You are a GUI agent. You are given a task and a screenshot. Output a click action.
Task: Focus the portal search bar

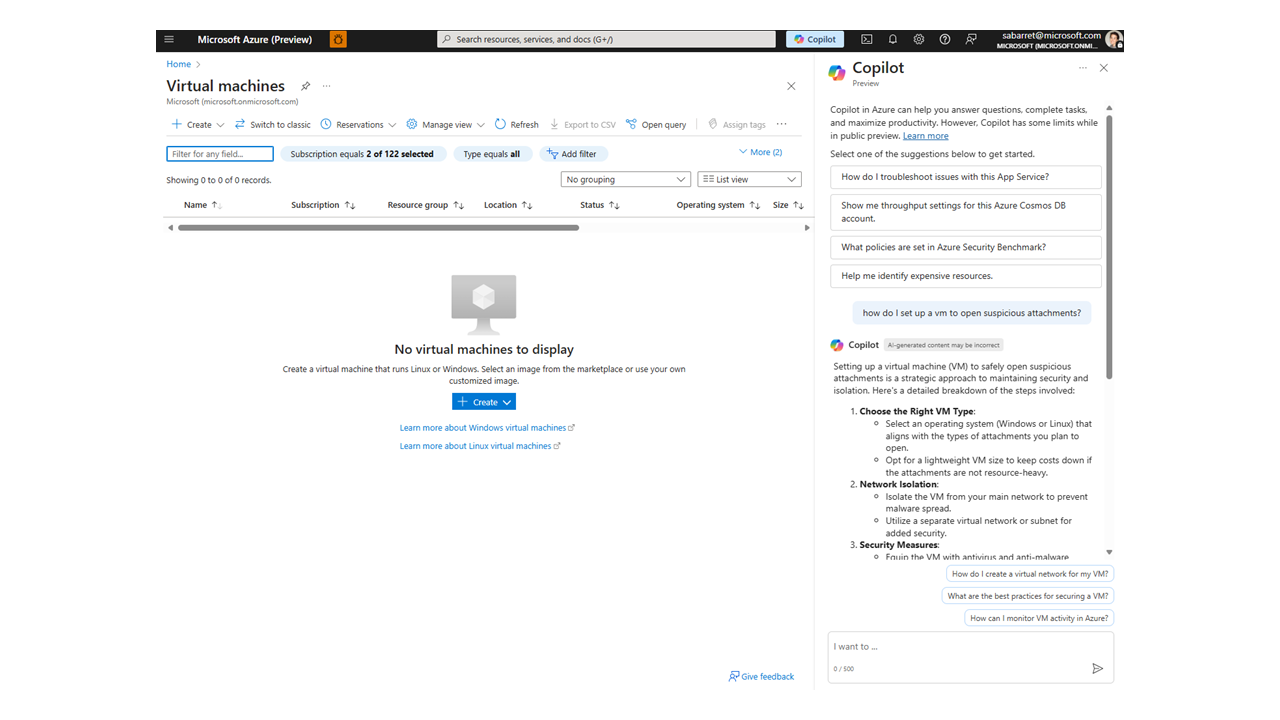(606, 39)
